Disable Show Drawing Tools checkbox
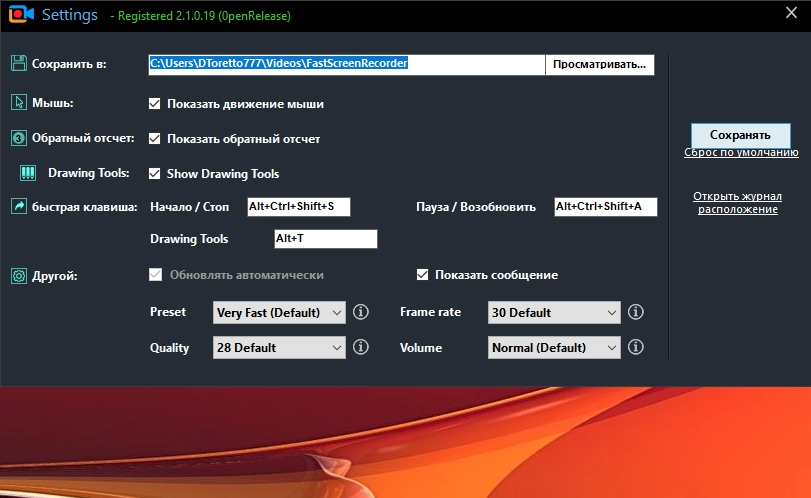 155,173
